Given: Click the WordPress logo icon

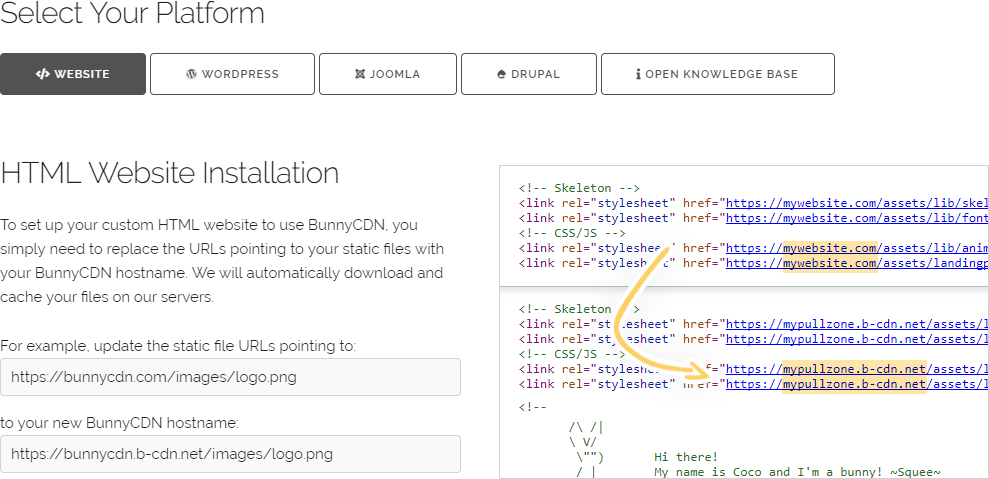Looking at the screenshot, I should pos(192,74).
